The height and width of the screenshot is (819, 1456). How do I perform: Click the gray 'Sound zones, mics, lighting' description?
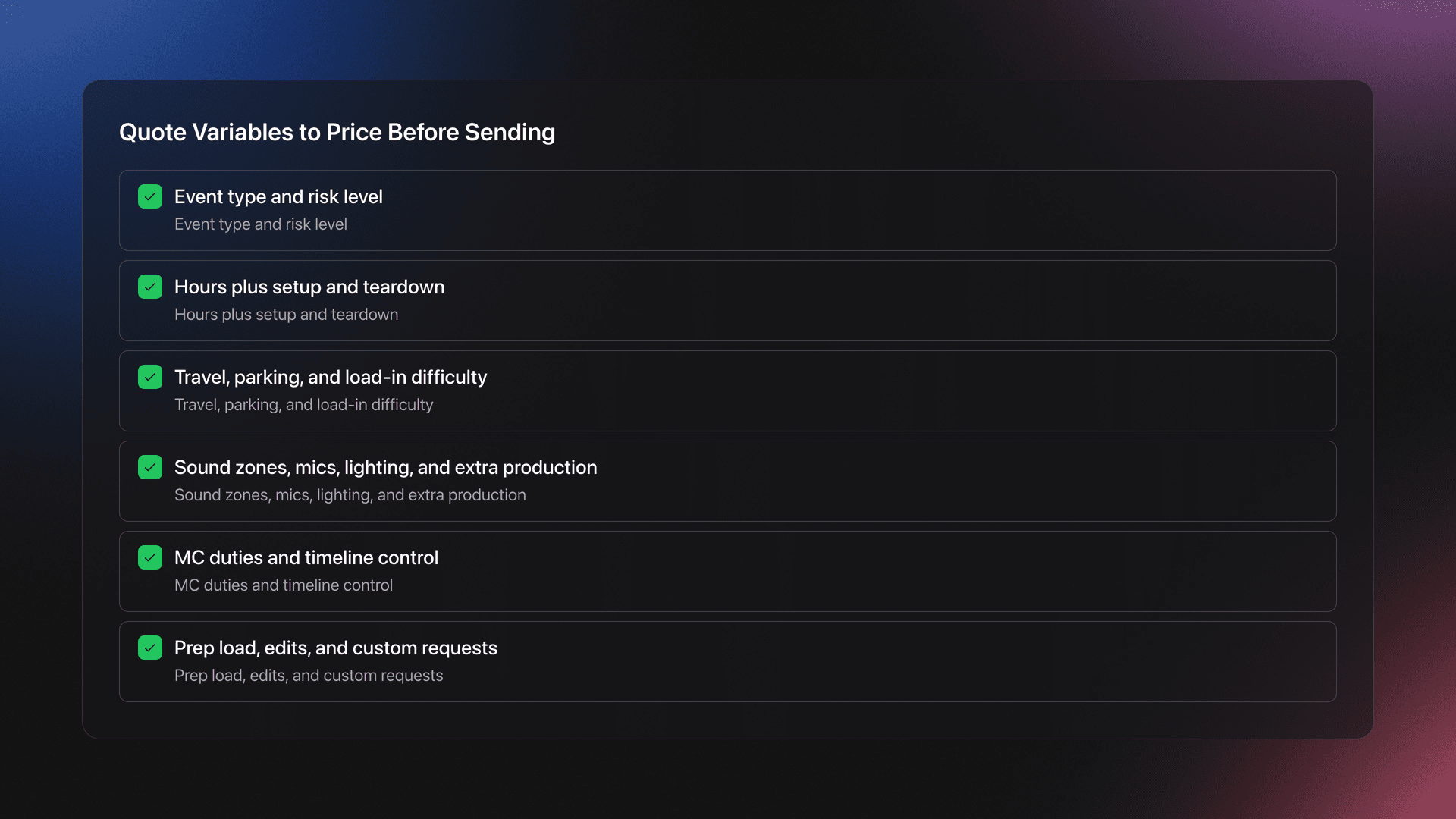pos(350,495)
